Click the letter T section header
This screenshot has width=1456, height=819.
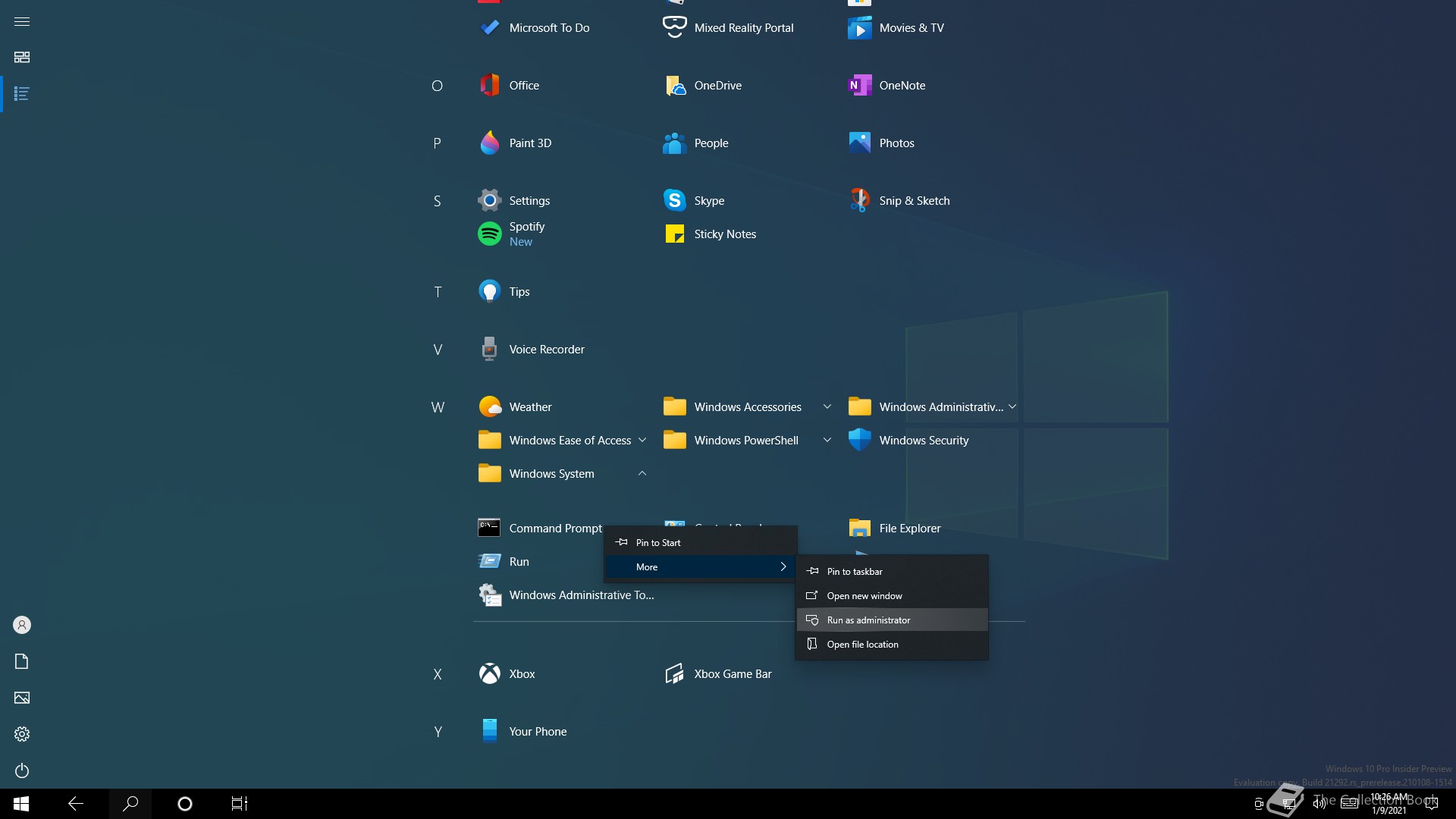coord(438,292)
